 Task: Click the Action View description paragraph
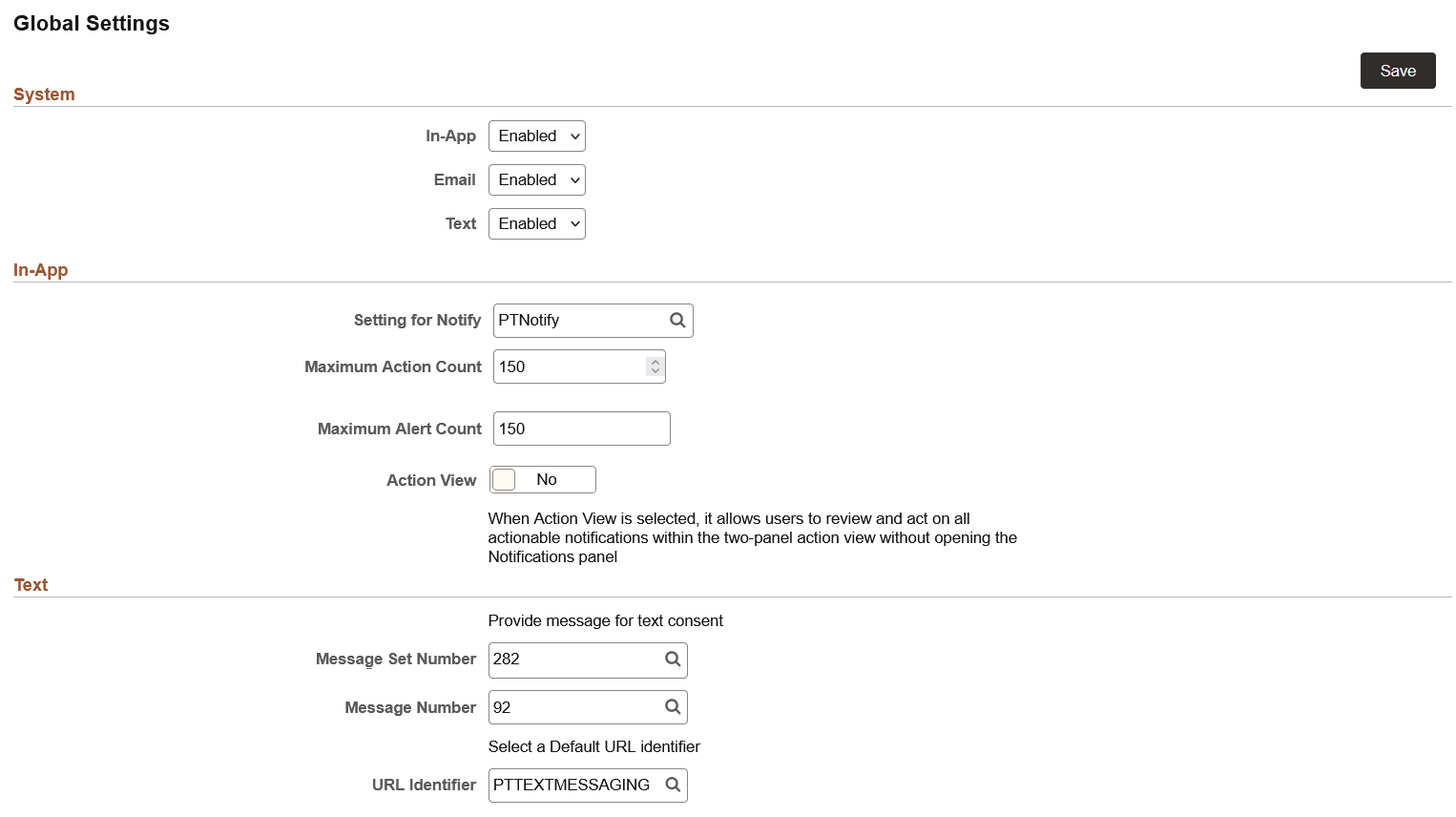(753, 537)
